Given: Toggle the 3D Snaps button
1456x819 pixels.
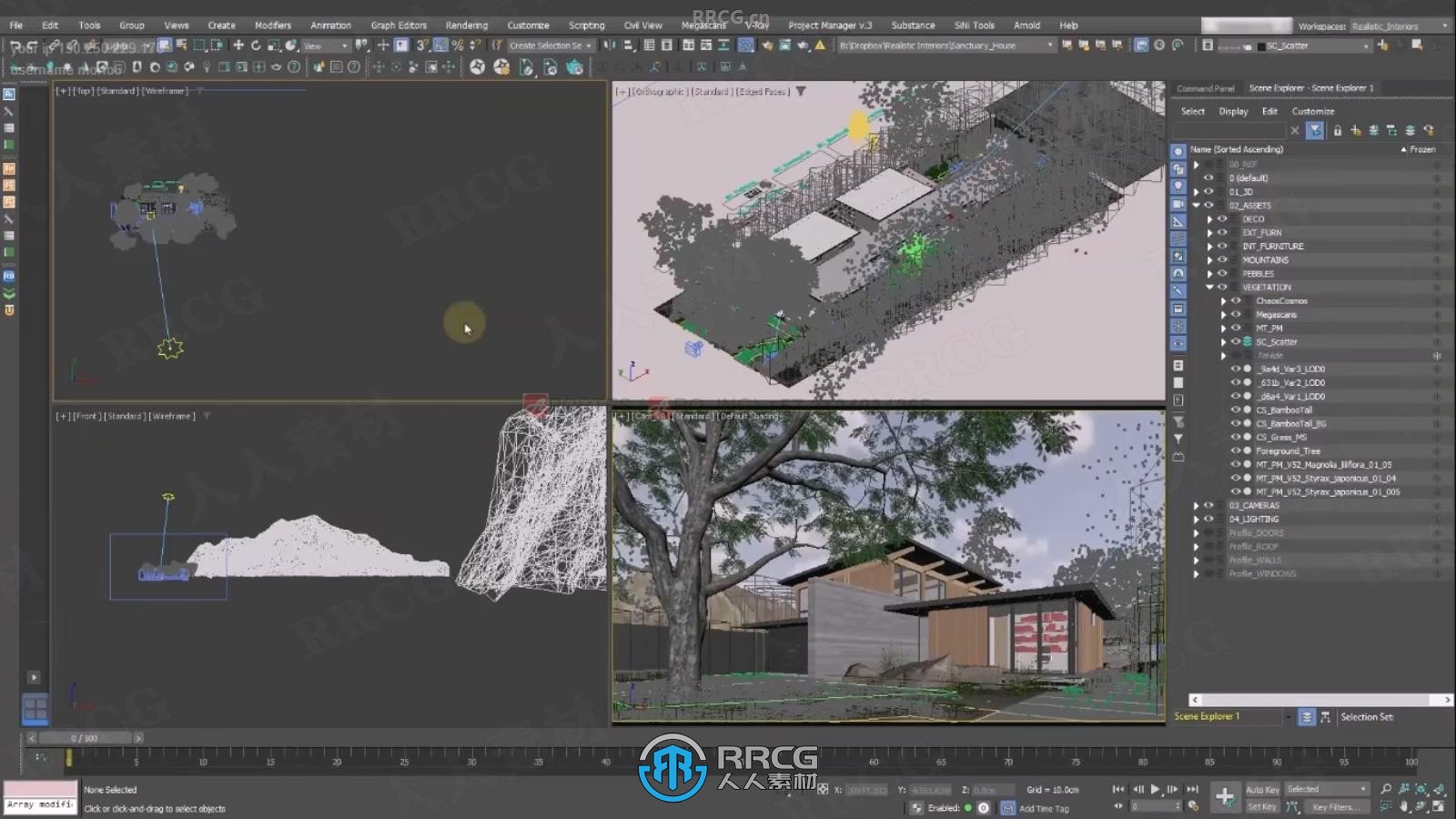Looking at the screenshot, I should pos(423,45).
